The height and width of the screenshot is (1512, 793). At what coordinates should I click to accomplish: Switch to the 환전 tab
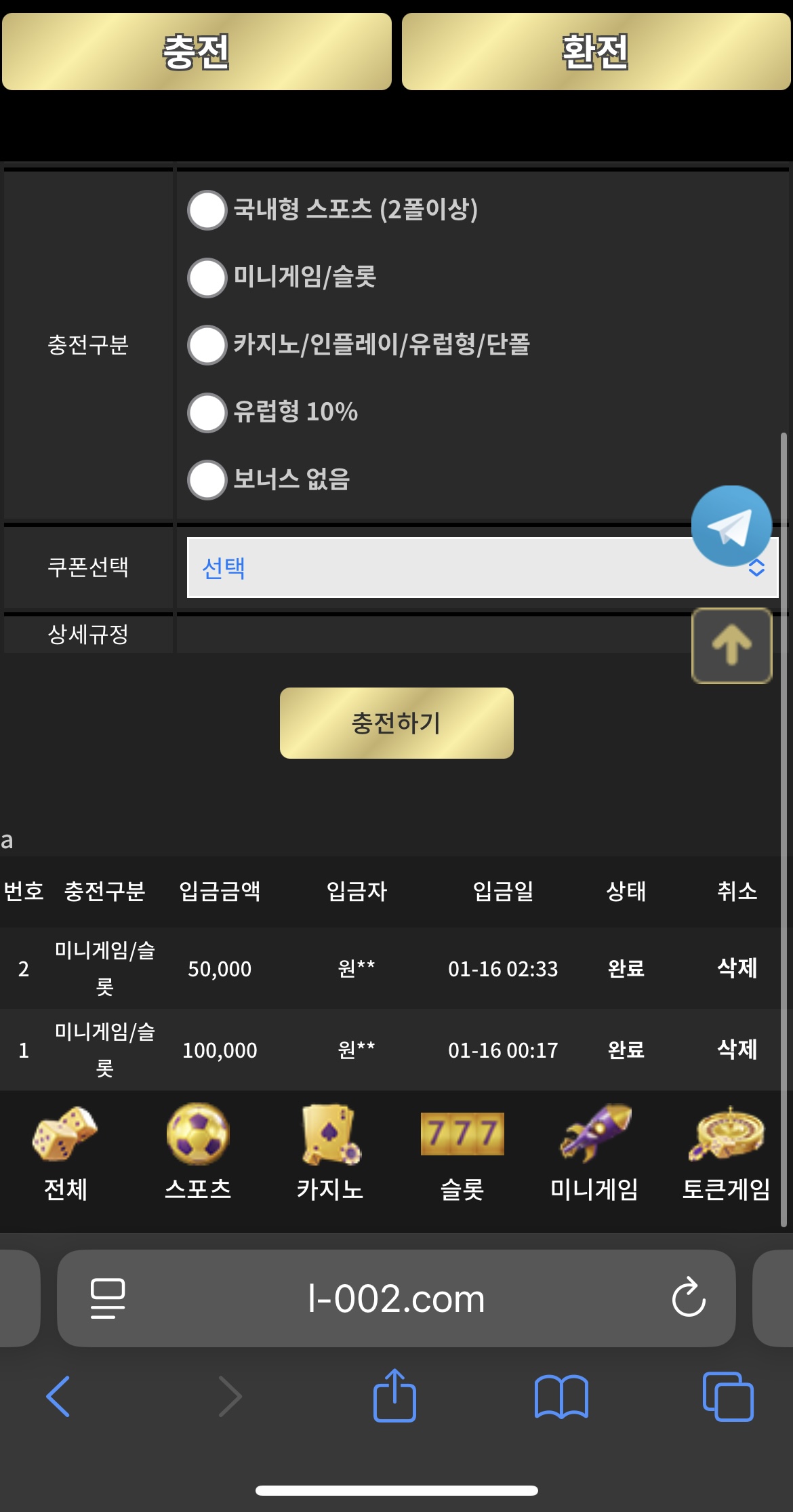[x=596, y=52]
